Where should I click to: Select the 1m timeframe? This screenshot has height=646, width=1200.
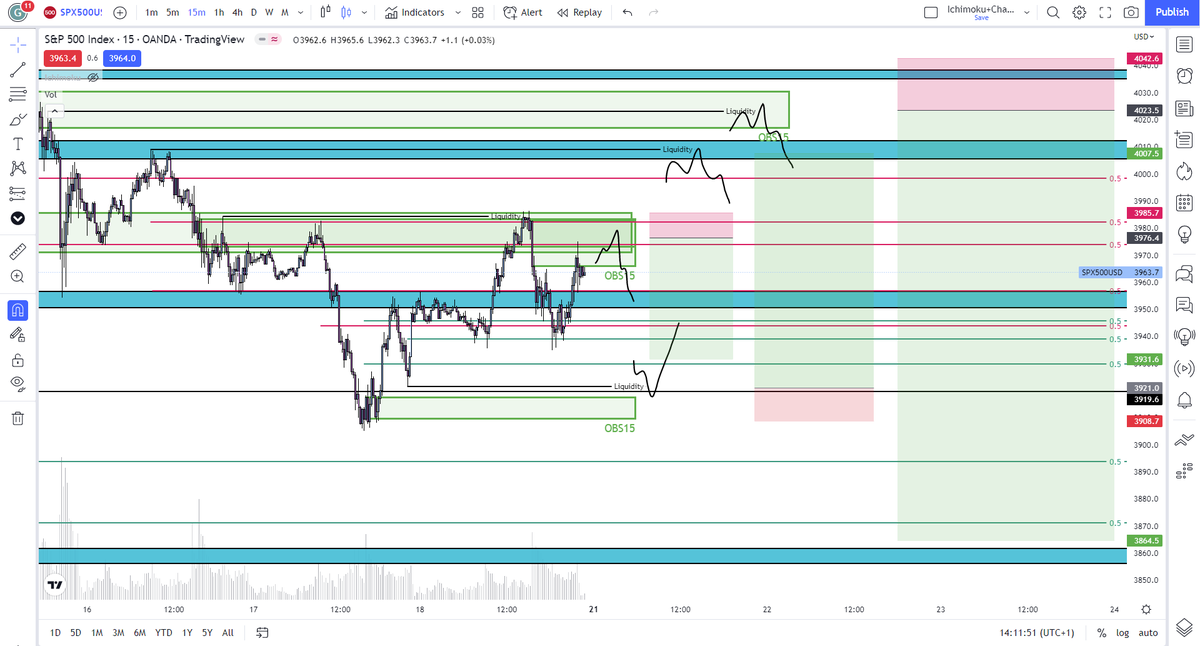tap(151, 12)
